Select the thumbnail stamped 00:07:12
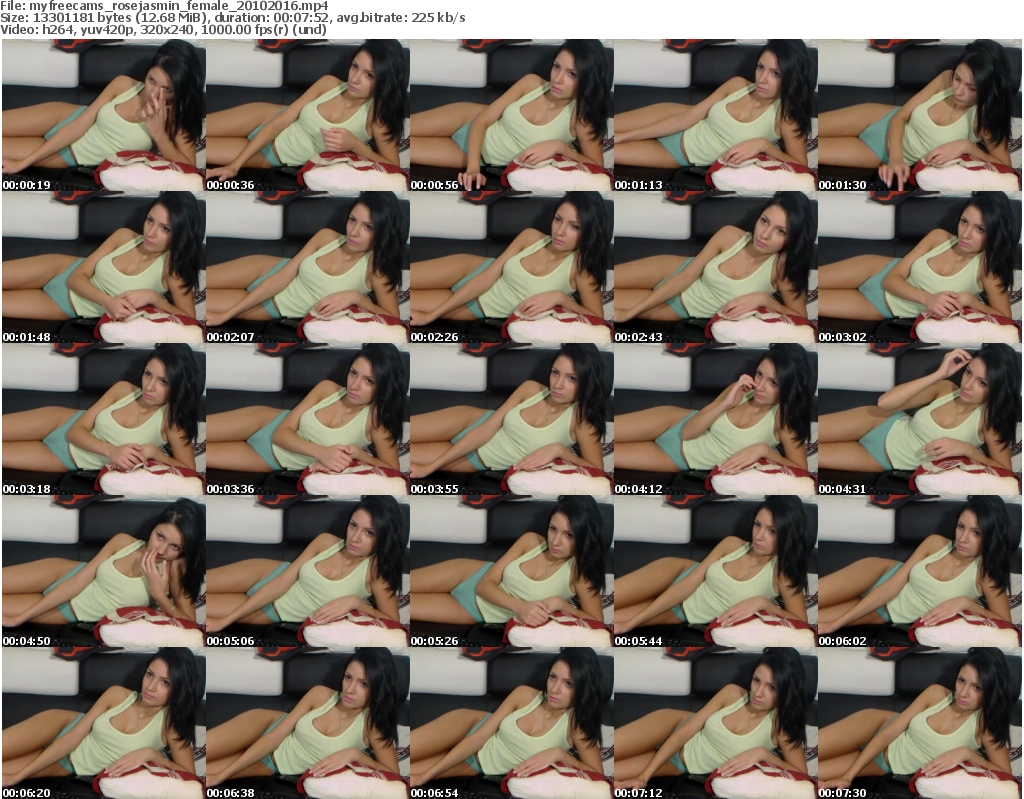 715,723
